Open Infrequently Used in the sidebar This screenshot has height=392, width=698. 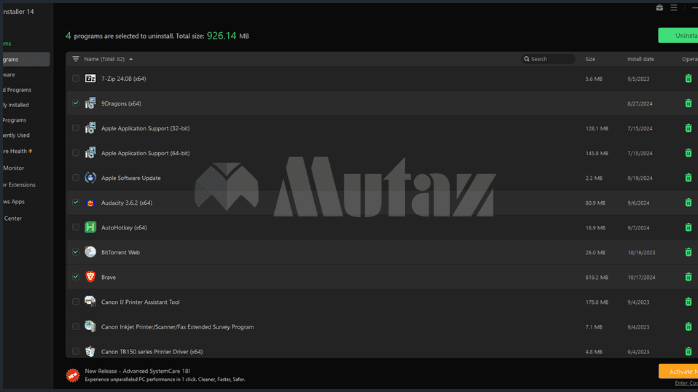(16, 135)
